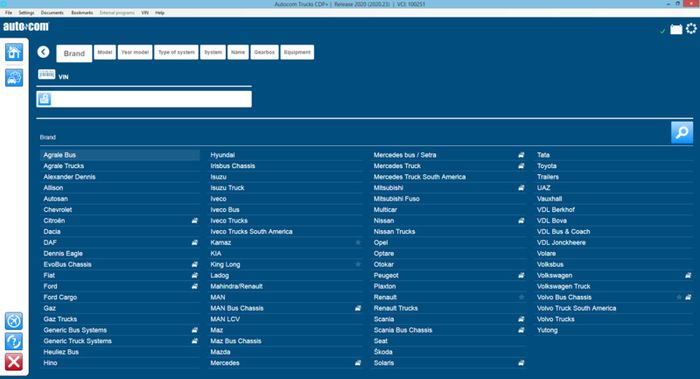Click the truck icon on EvoBus Chassis row

click(195, 264)
